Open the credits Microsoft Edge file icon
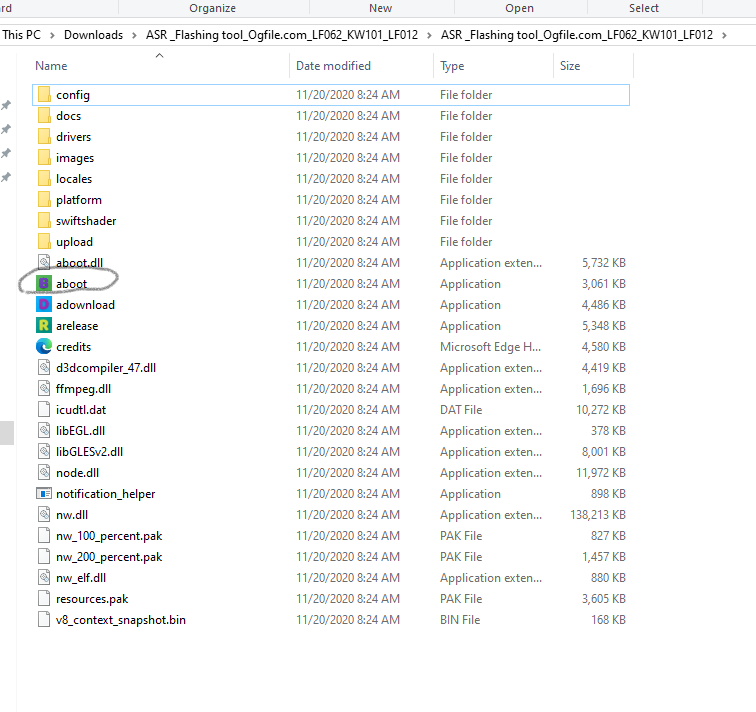This screenshot has width=756, height=712. point(43,347)
